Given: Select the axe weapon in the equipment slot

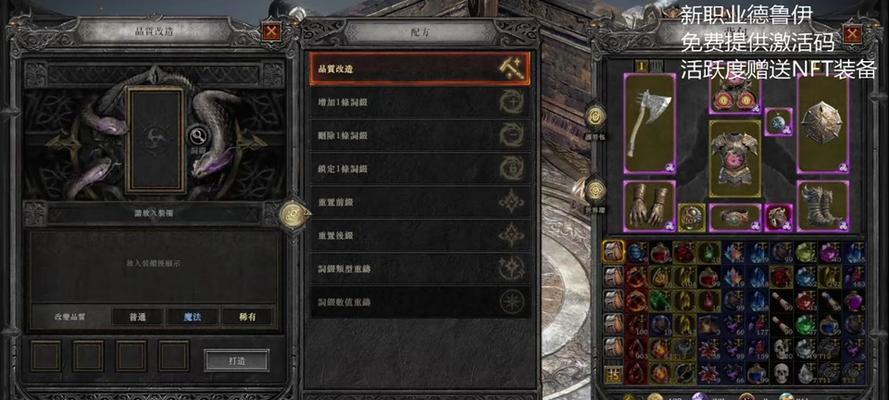Looking at the screenshot, I should (x=650, y=123).
